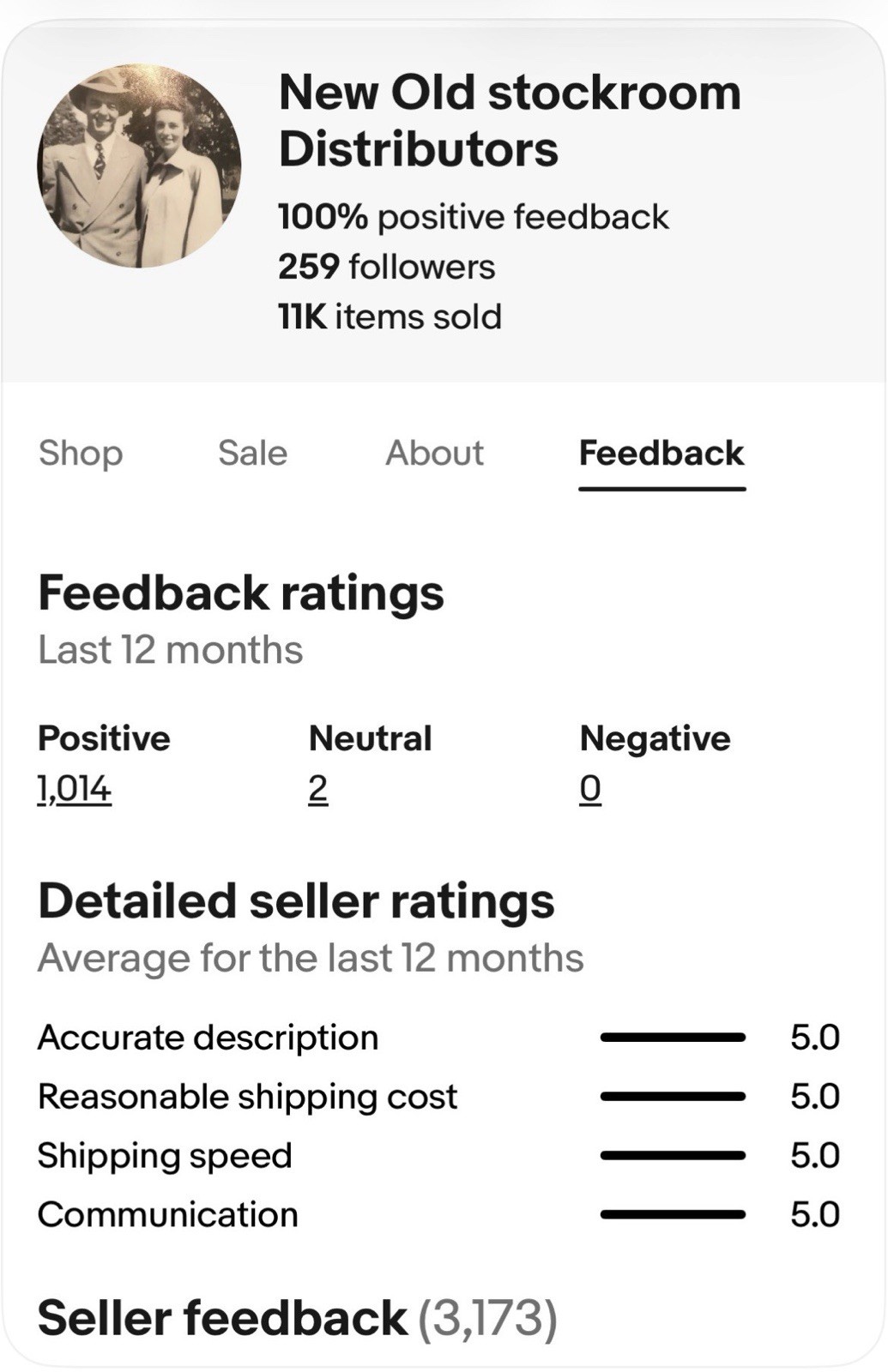Viewport: 888px width, 1372px height.
Task: Open the About tab
Action: 435,453
